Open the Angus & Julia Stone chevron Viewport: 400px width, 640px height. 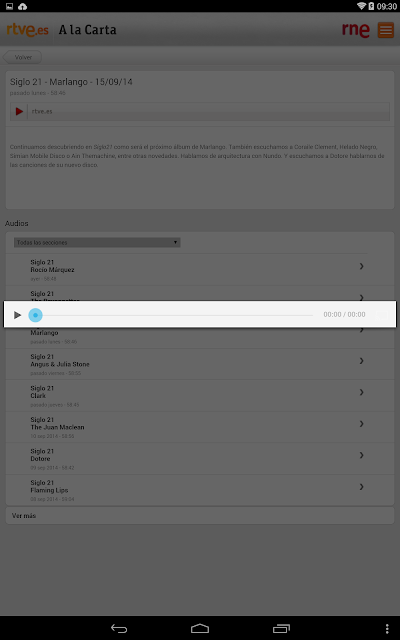click(361, 361)
